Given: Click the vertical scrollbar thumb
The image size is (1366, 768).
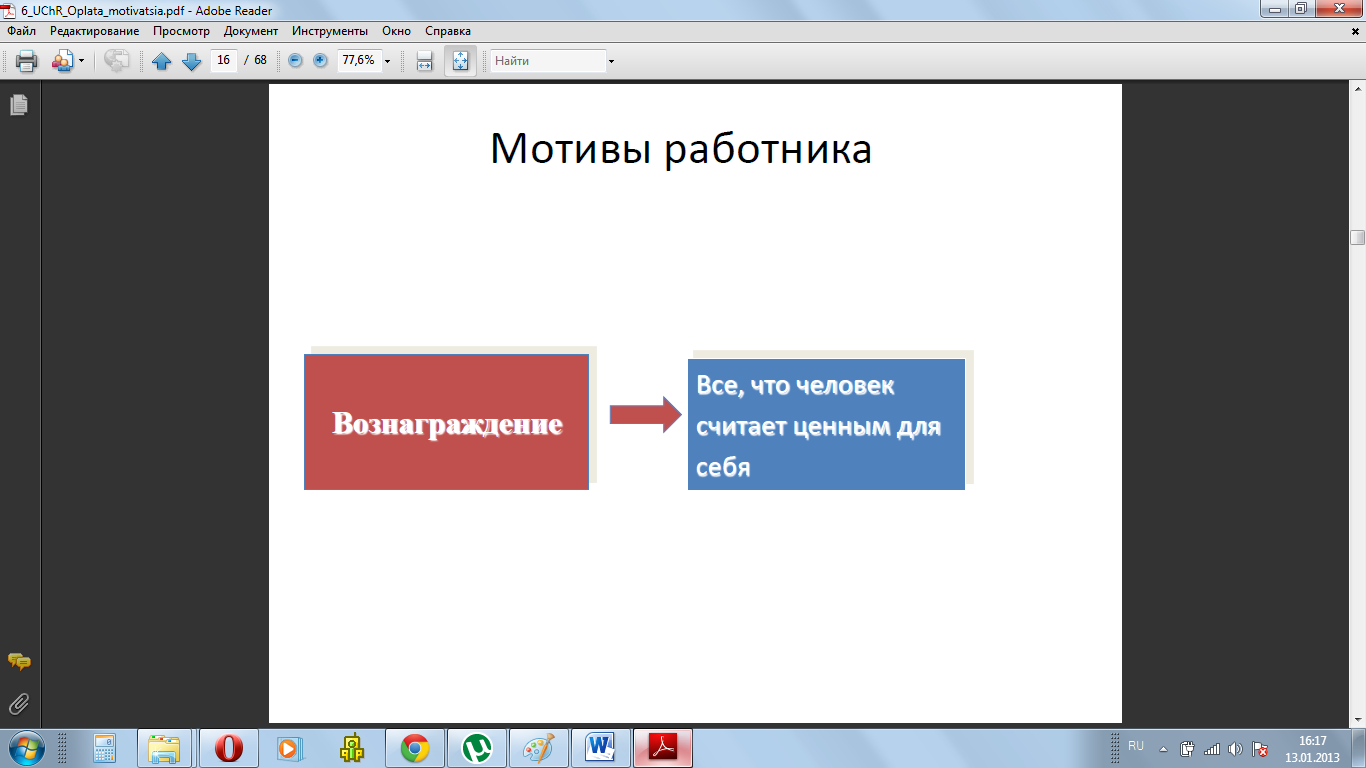Looking at the screenshot, I should click(1357, 237).
